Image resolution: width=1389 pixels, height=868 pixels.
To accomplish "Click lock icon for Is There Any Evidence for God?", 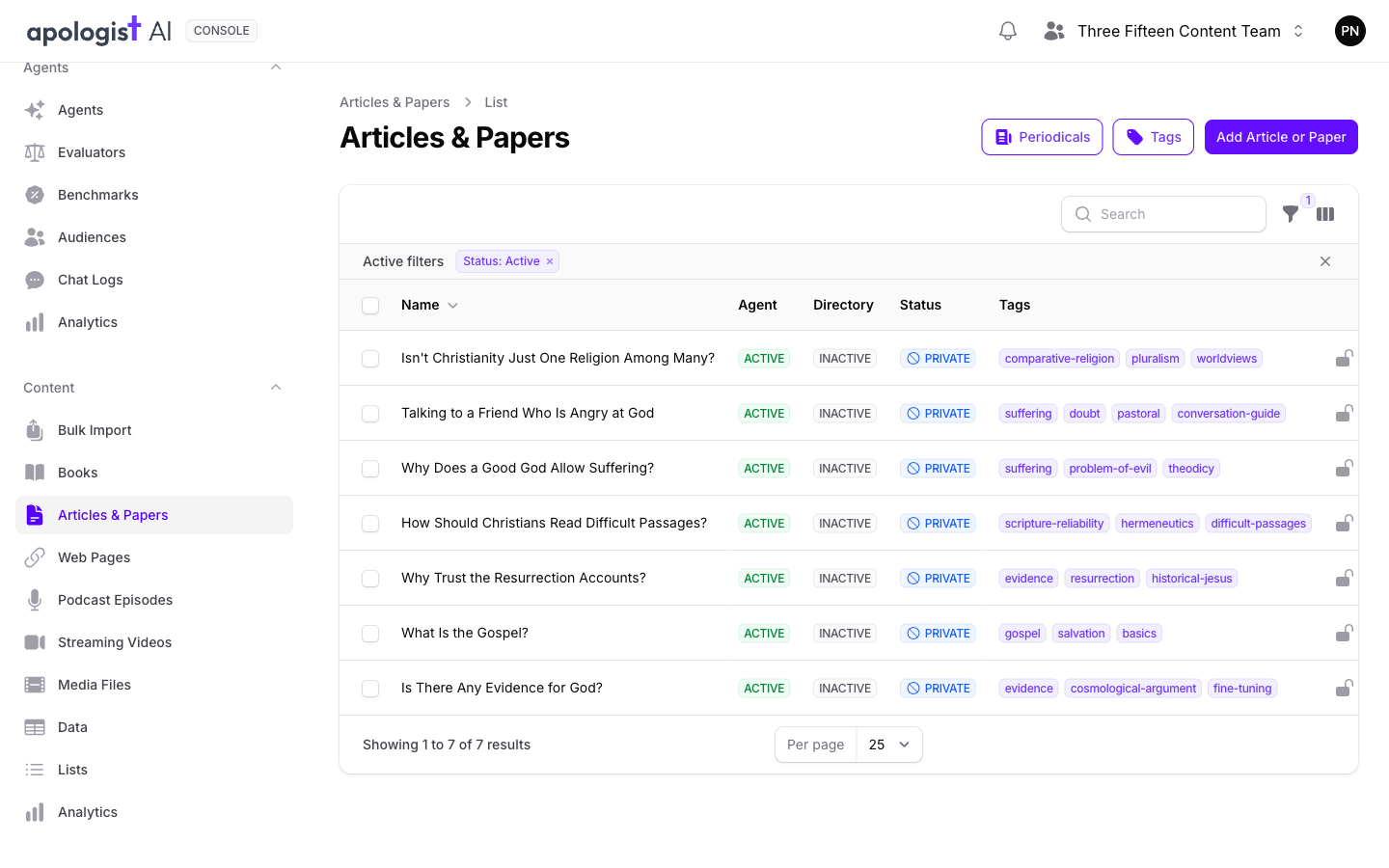I will point(1344,688).
